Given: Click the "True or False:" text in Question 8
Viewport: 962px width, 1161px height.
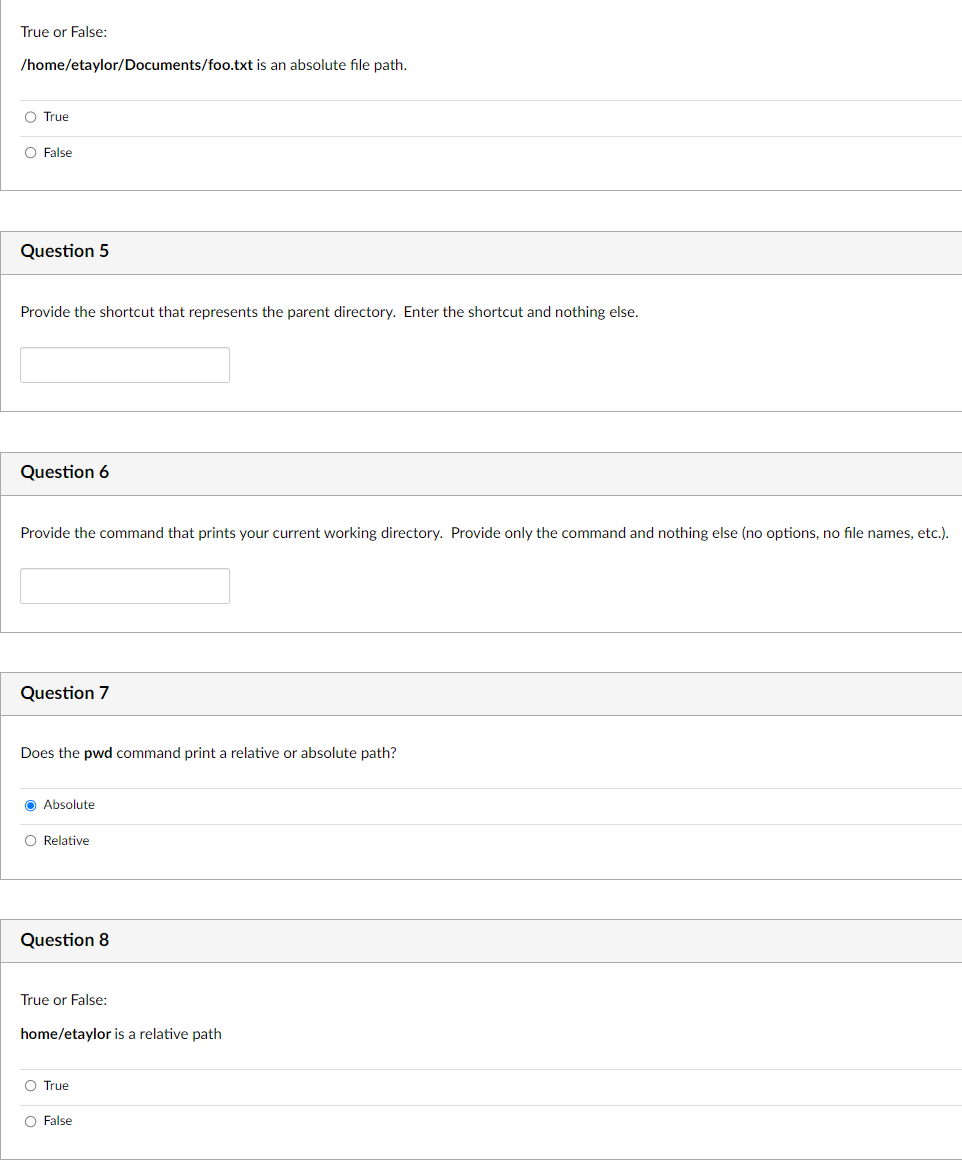Looking at the screenshot, I should pos(64,1000).
